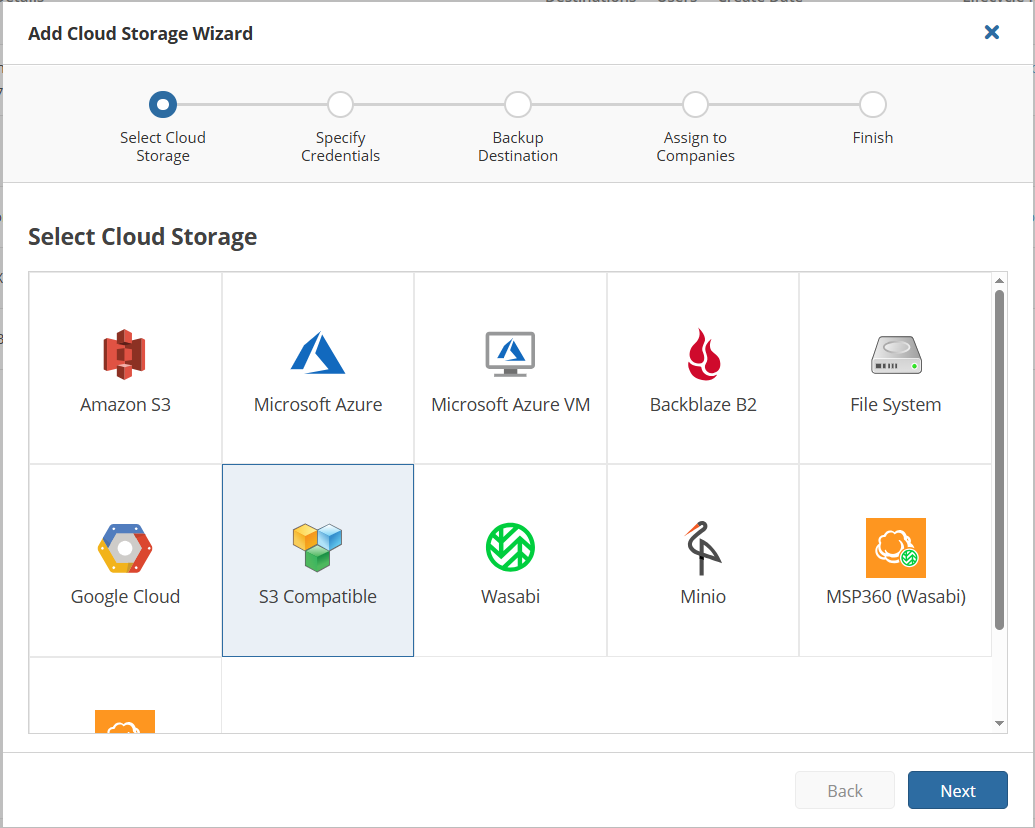Viewport: 1035px width, 828px height.
Task: Pick the Microsoft Azure VM monitor icon
Action: [x=510, y=354]
